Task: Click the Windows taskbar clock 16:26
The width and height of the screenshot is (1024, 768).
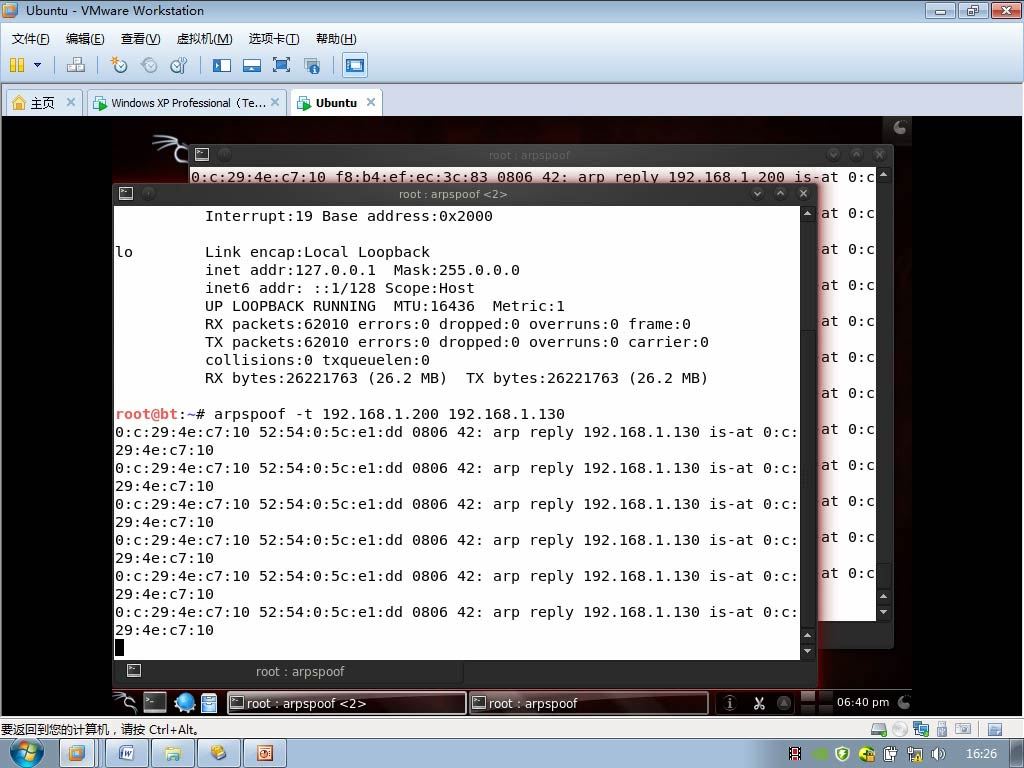Action: 981,754
